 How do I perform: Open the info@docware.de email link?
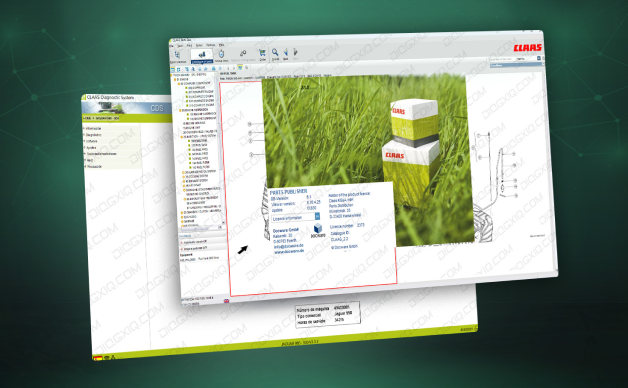(x=288, y=246)
